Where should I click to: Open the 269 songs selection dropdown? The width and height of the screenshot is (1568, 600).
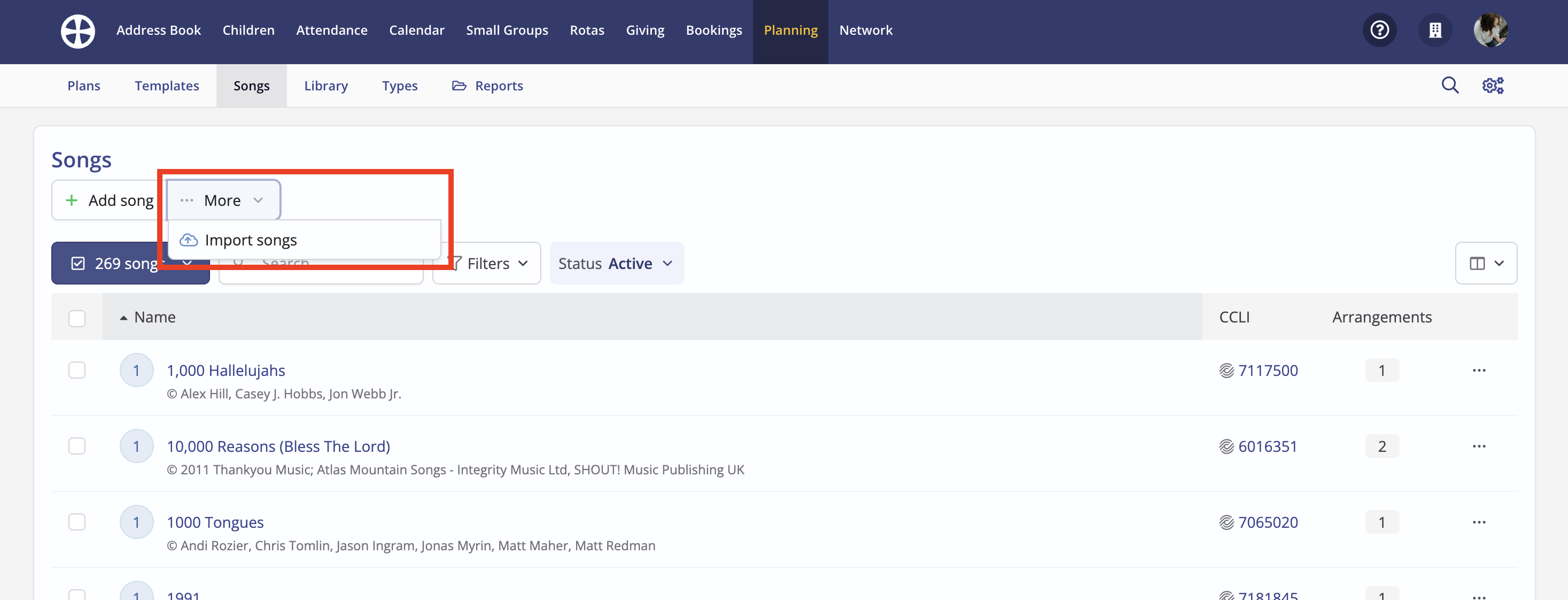(x=130, y=264)
